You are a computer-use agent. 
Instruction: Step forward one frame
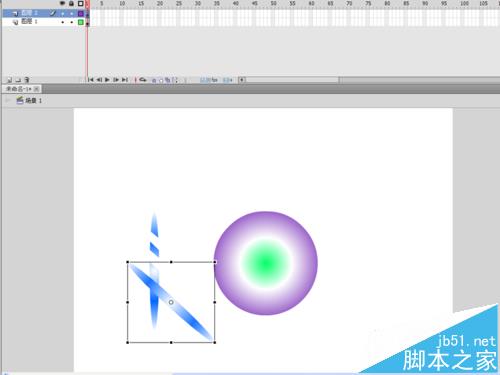(116, 80)
